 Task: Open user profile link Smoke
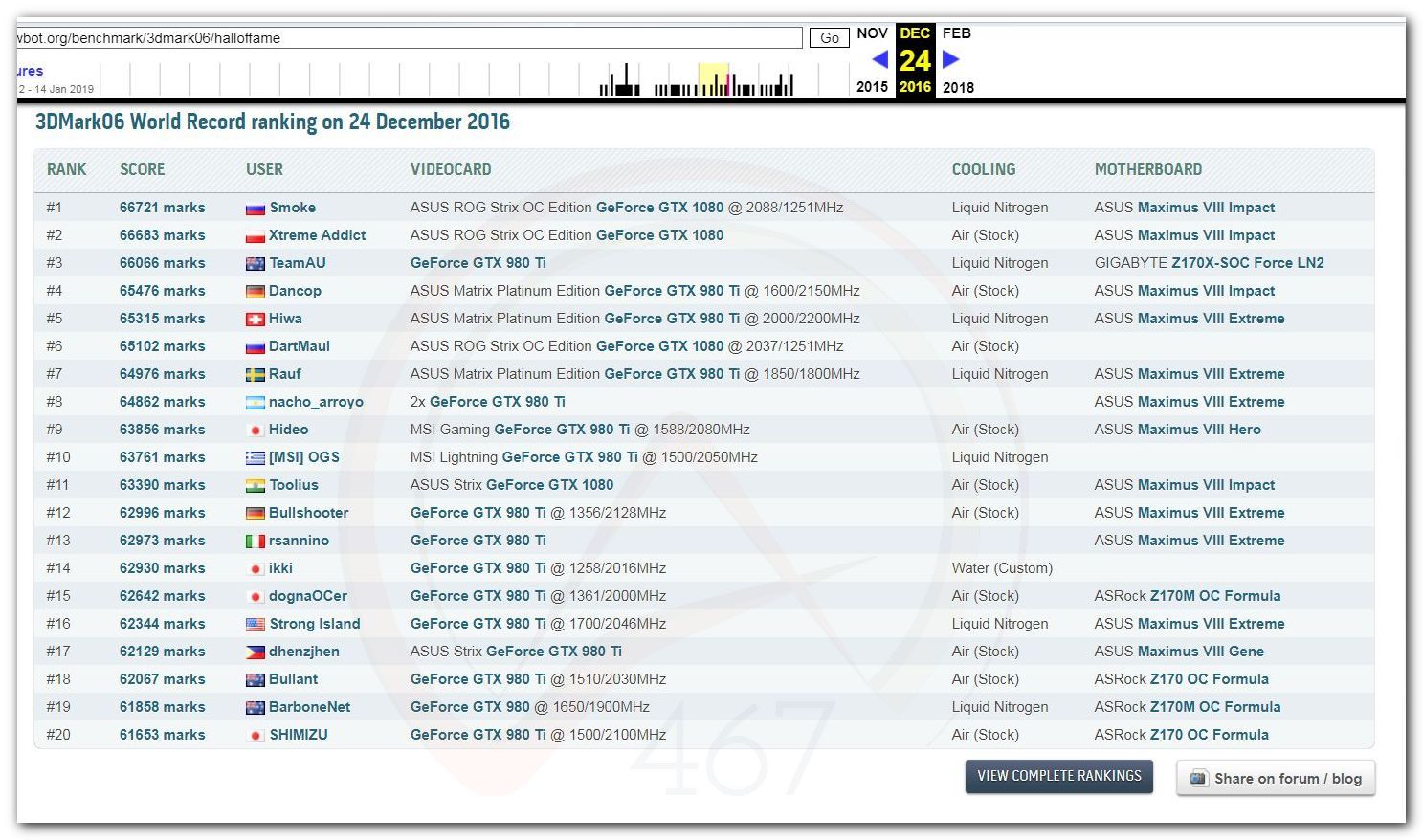pyautogui.click(x=293, y=208)
